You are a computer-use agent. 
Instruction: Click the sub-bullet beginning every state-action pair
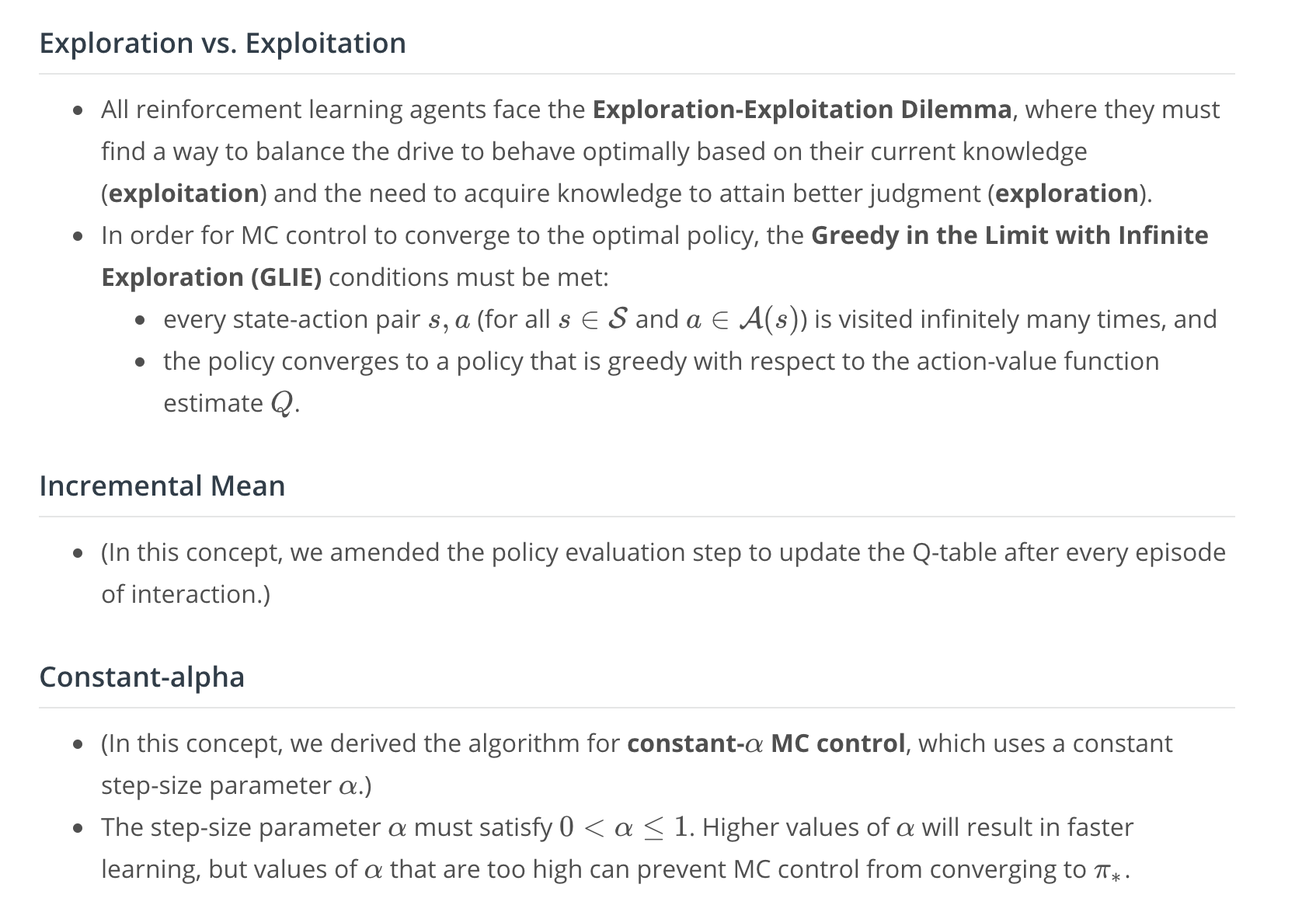(690, 319)
